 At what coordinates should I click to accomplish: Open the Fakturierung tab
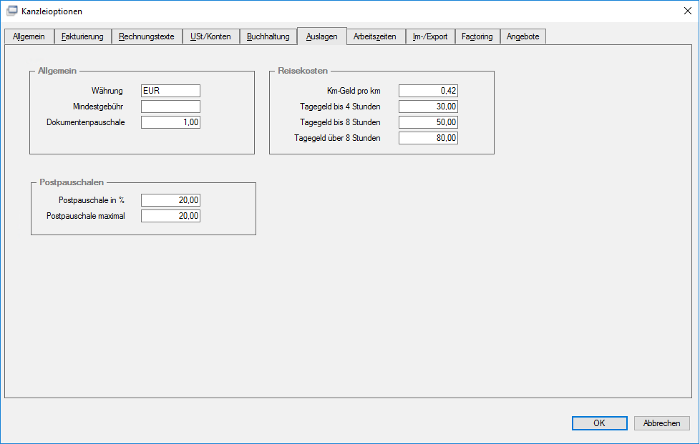pos(82,37)
